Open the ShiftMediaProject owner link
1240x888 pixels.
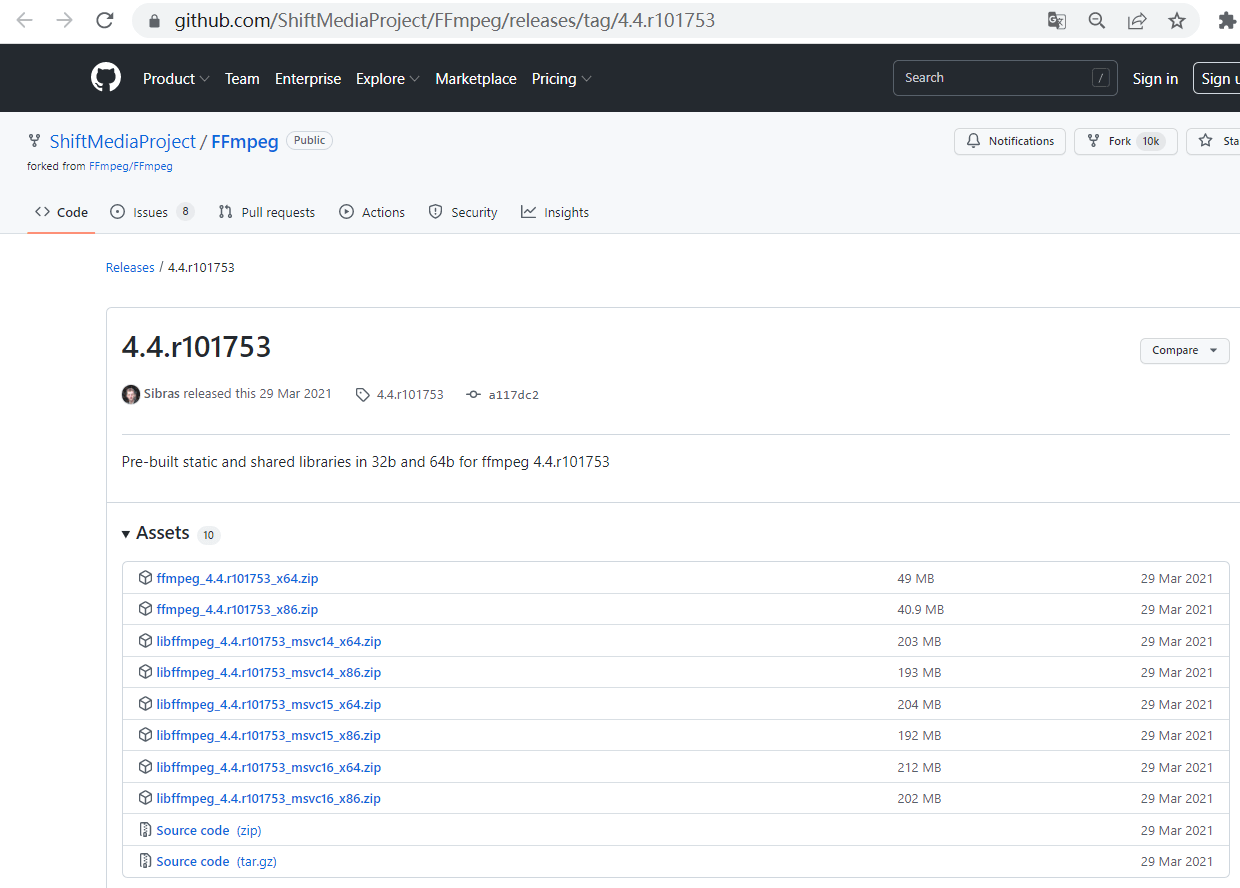pos(123,141)
